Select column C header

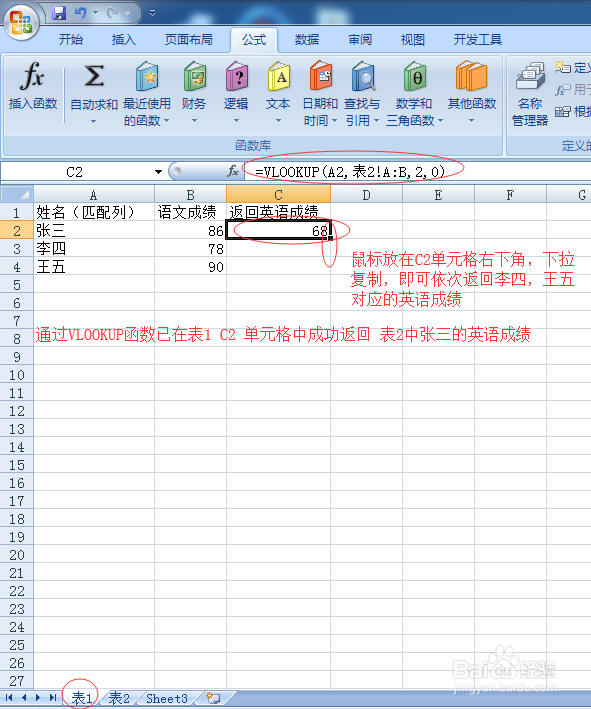coord(279,195)
